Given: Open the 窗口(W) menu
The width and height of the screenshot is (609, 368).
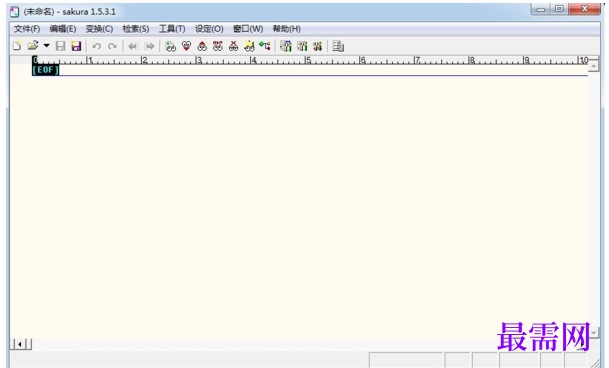Looking at the screenshot, I should click(248, 29).
